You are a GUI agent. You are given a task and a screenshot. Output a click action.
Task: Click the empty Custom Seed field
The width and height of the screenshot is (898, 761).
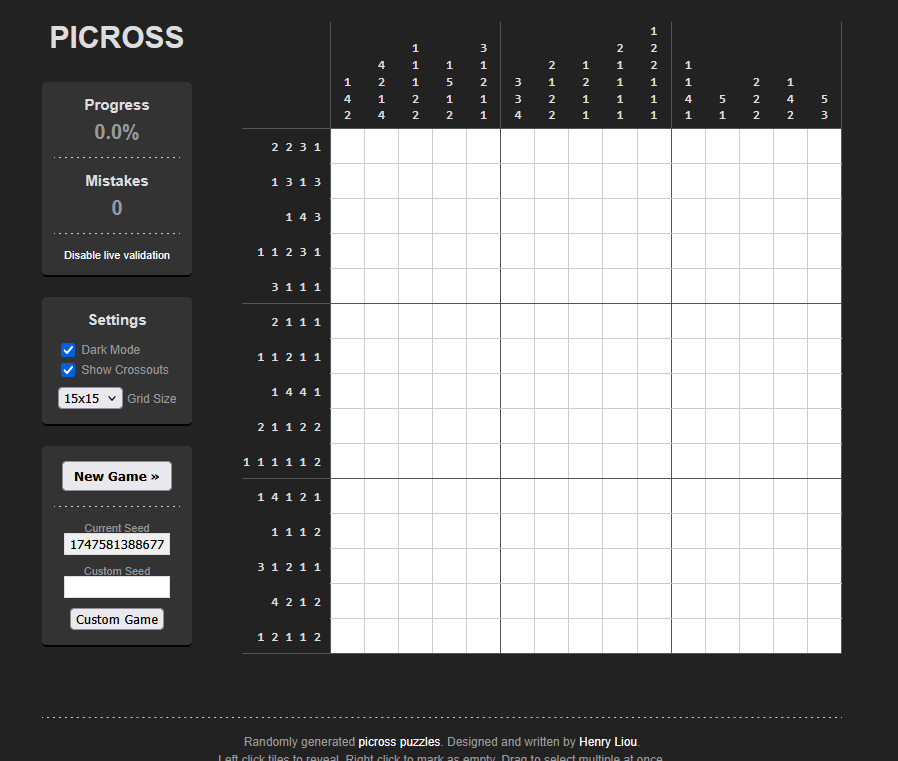[117, 587]
